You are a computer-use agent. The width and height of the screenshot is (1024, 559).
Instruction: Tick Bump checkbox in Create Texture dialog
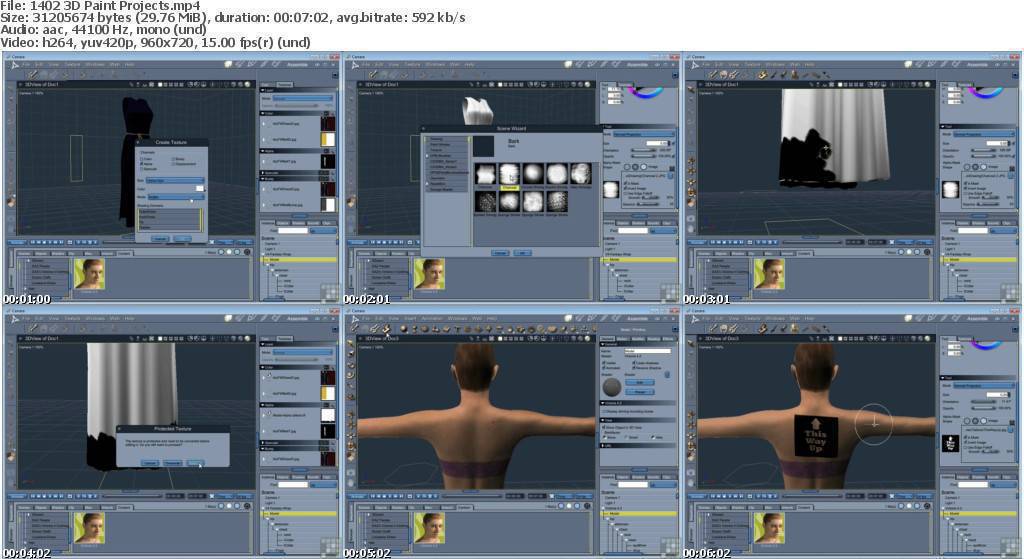pos(173,159)
